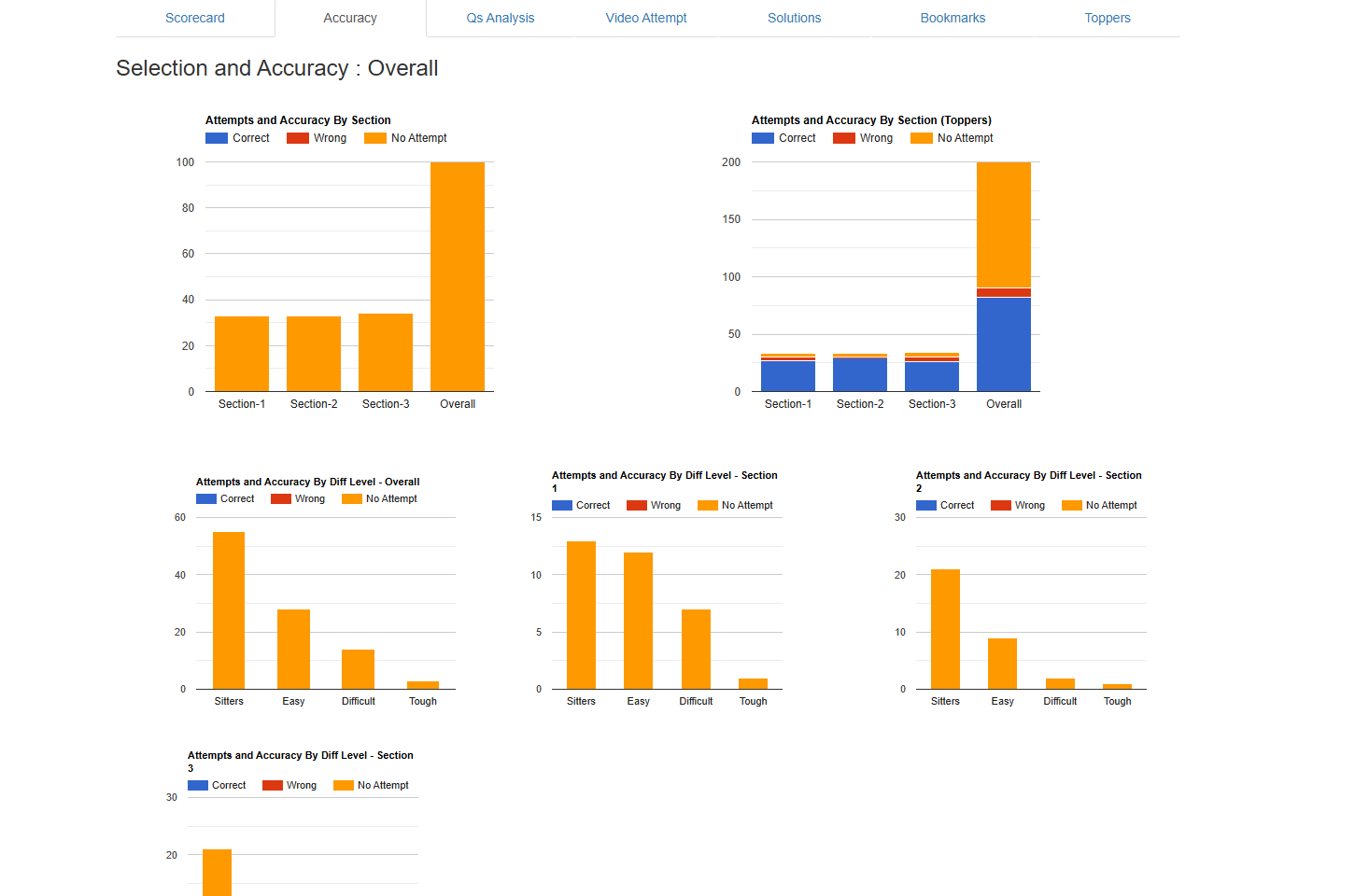1355x896 pixels.
Task: Click the active Accuracy tab
Action: (x=350, y=18)
